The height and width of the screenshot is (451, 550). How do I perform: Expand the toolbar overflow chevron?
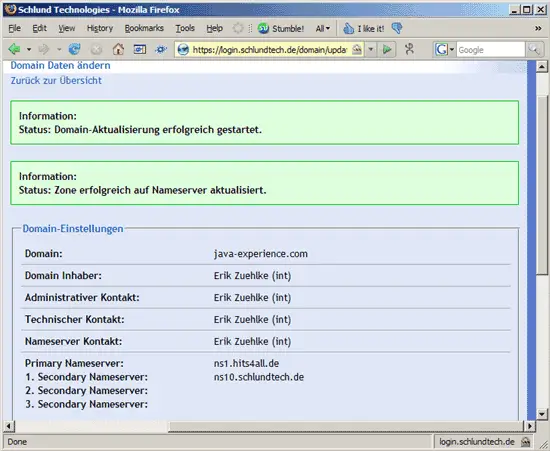click(x=538, y=28)
